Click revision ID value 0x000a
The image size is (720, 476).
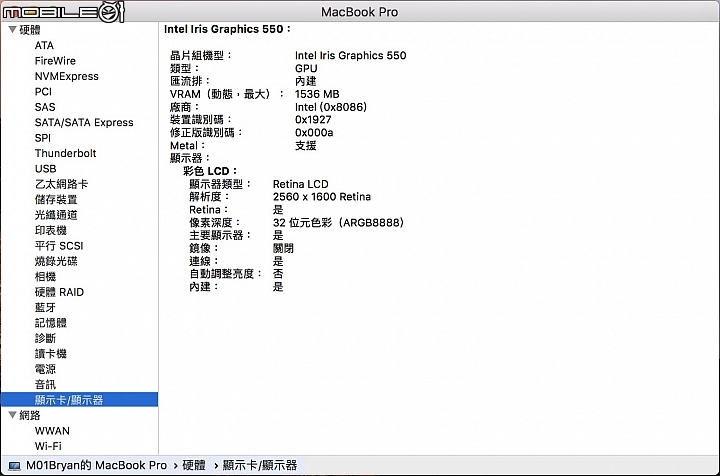click(x=314, y=133)
